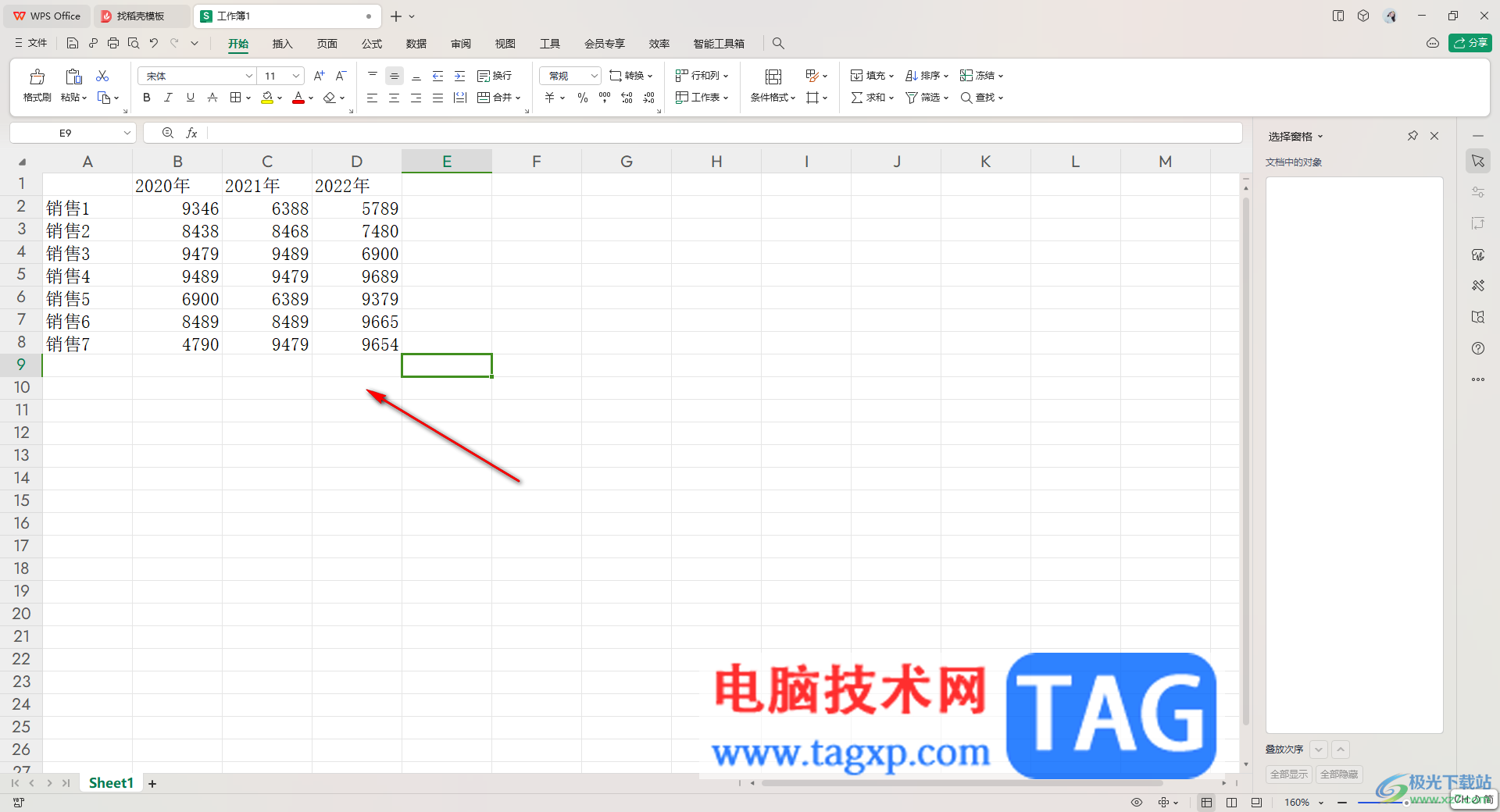
Task: Click the thousands separator icon
Action: [x=605, y=98]
